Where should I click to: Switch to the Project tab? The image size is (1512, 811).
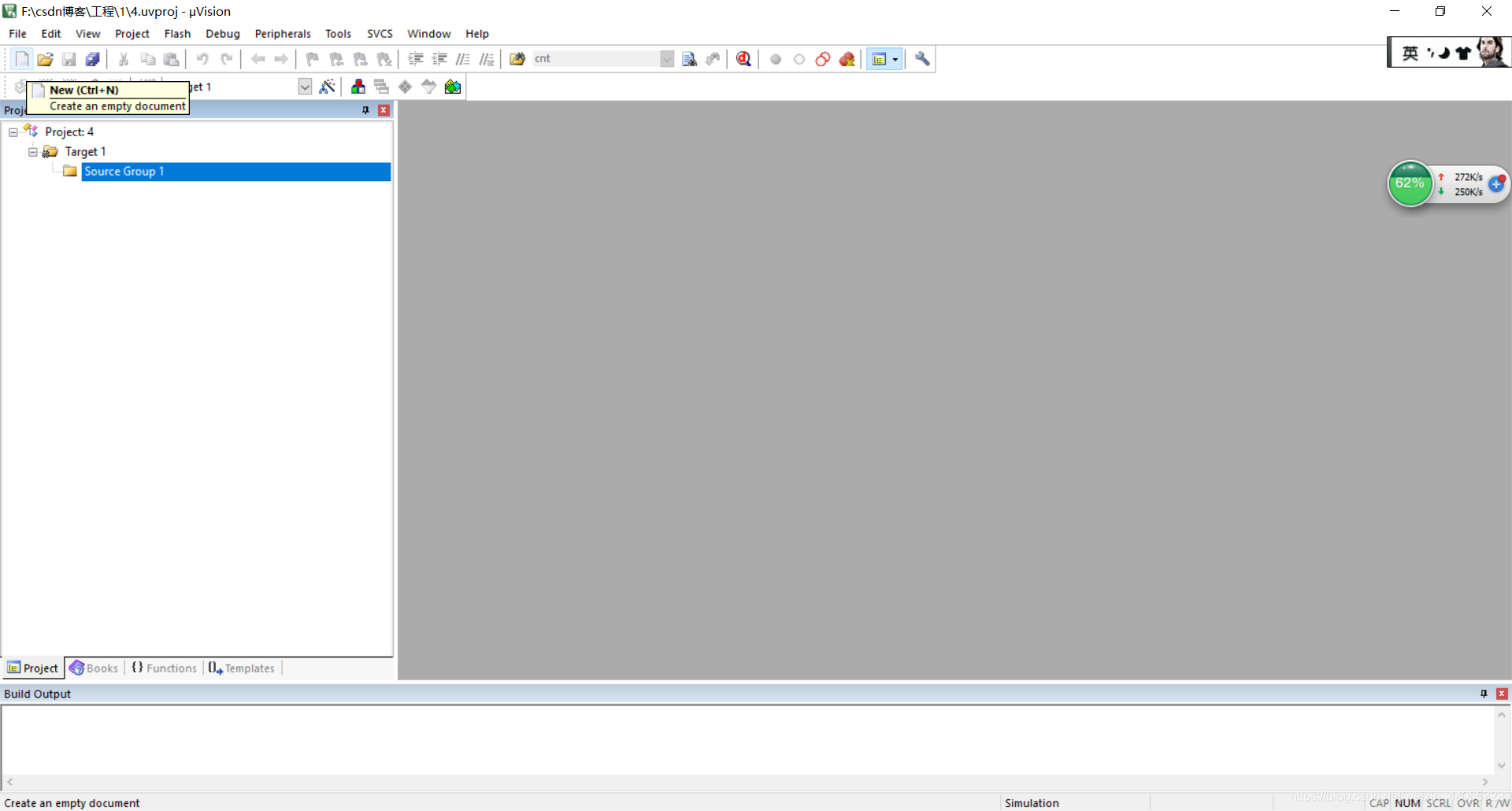pos(33,668)
